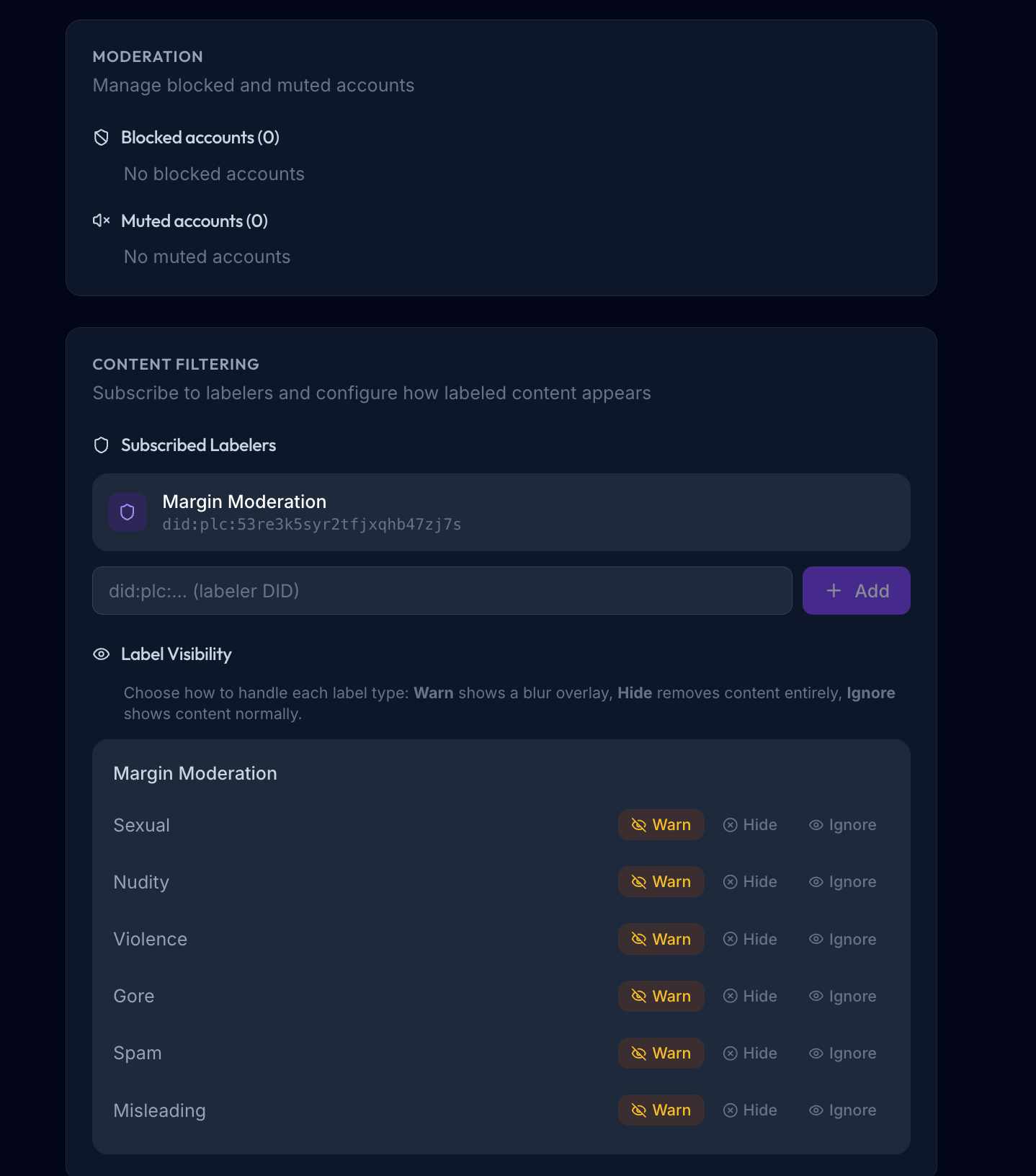1036x1176 pixels.
Task: Click the circle-x icon for Nudity Hide
Action: (x=731, y=882)
